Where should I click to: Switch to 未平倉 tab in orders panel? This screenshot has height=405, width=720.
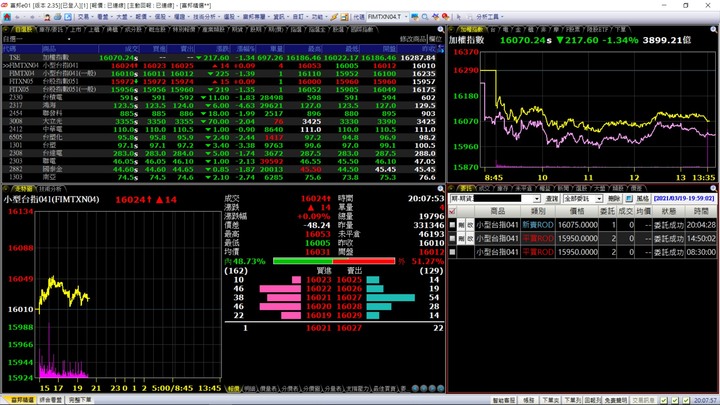coord(523,188)
